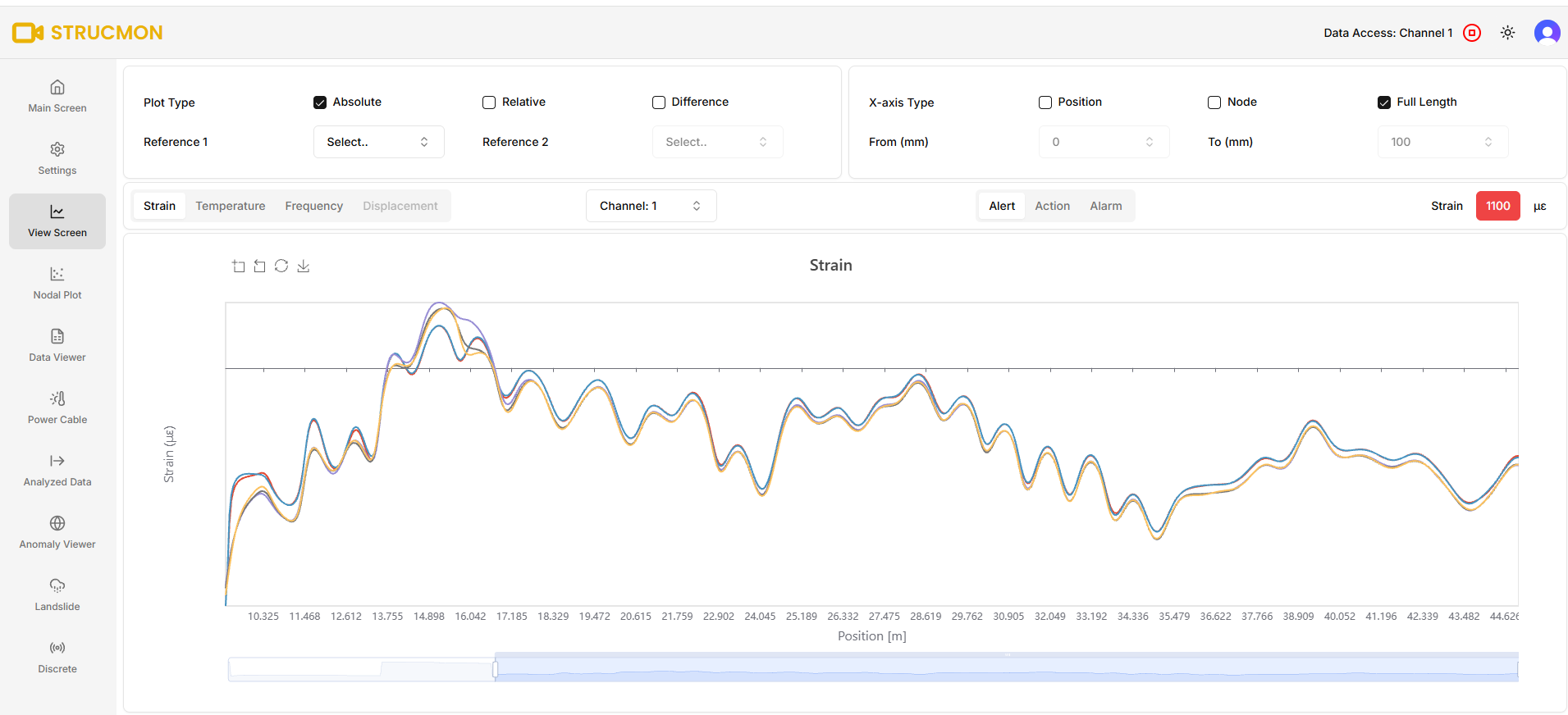Check the Node x-axis checkbox
Screen dimensions: 1568x715
[1214, 102]
